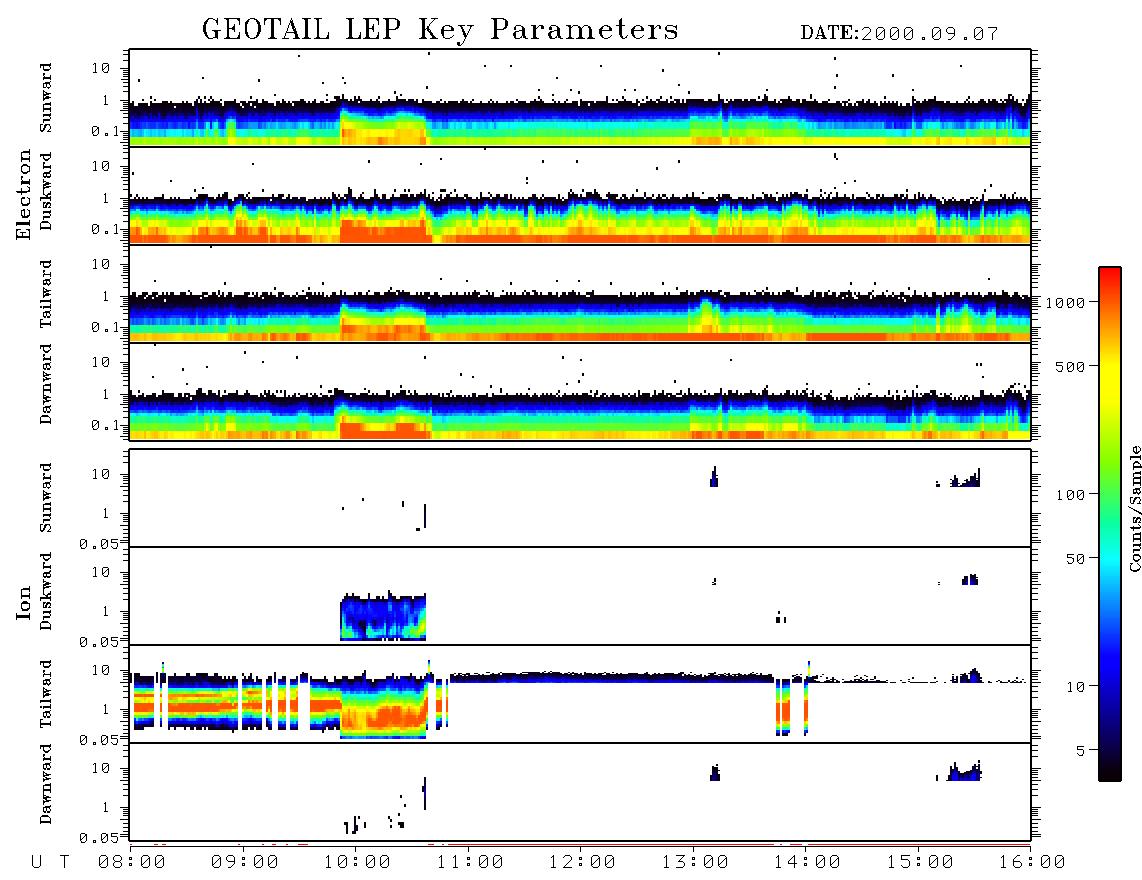Click the 100 colorbar tick label

pyautogui.click(x=1070, y=495)
